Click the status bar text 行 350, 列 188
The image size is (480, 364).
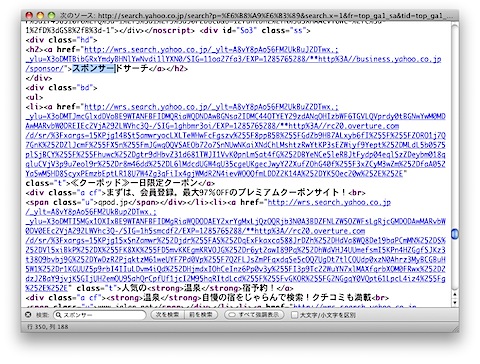[47, 327]
